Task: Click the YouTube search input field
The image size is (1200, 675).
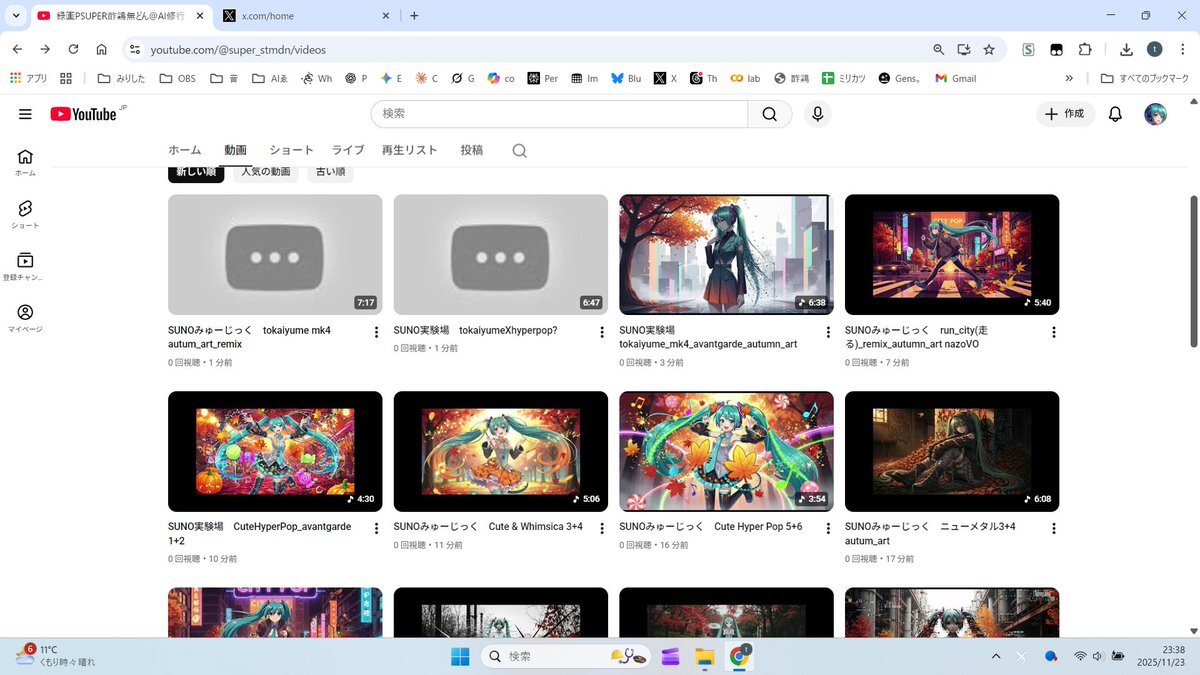Action: click(560, 114)
